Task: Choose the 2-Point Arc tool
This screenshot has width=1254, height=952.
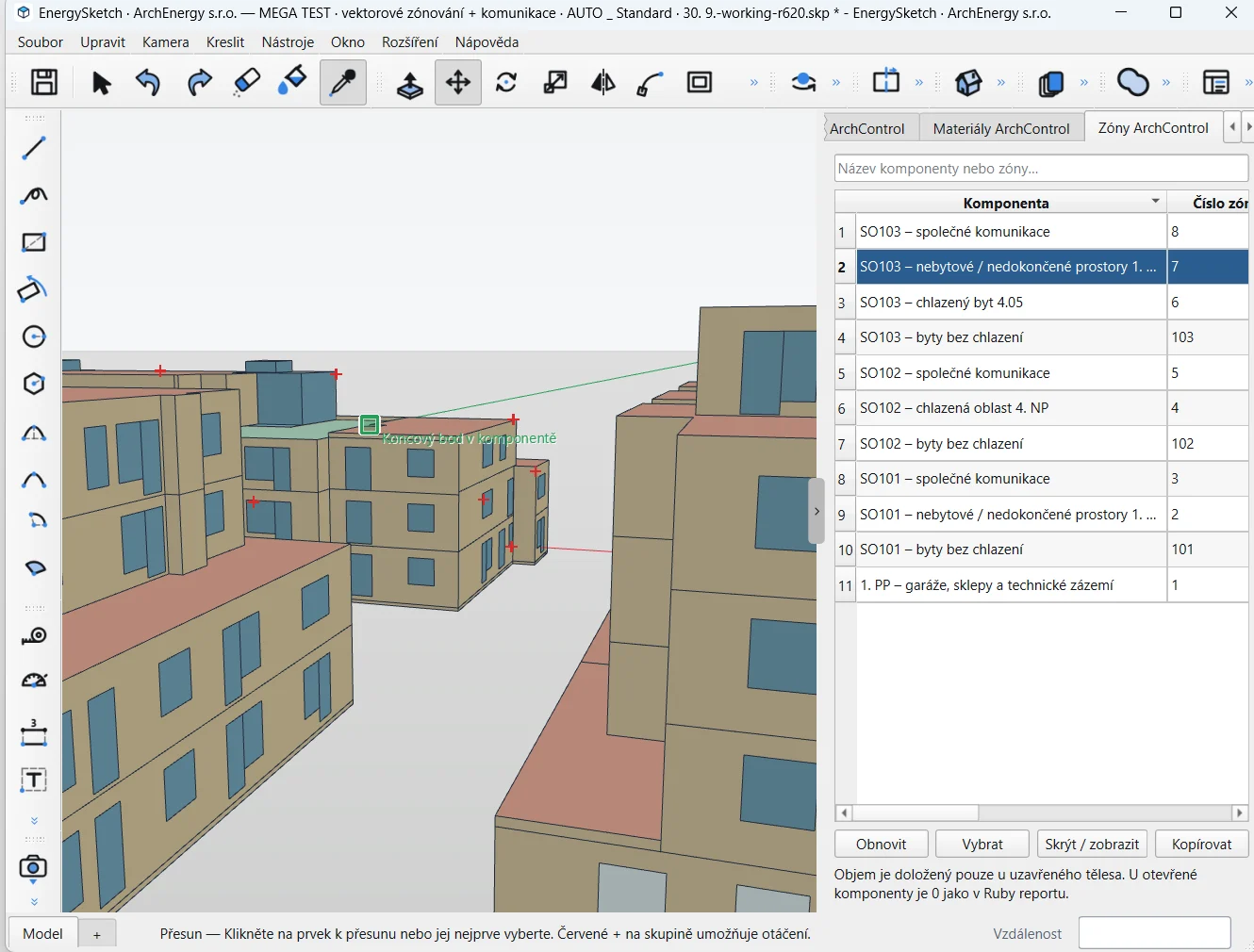Action: pos(34,480)
